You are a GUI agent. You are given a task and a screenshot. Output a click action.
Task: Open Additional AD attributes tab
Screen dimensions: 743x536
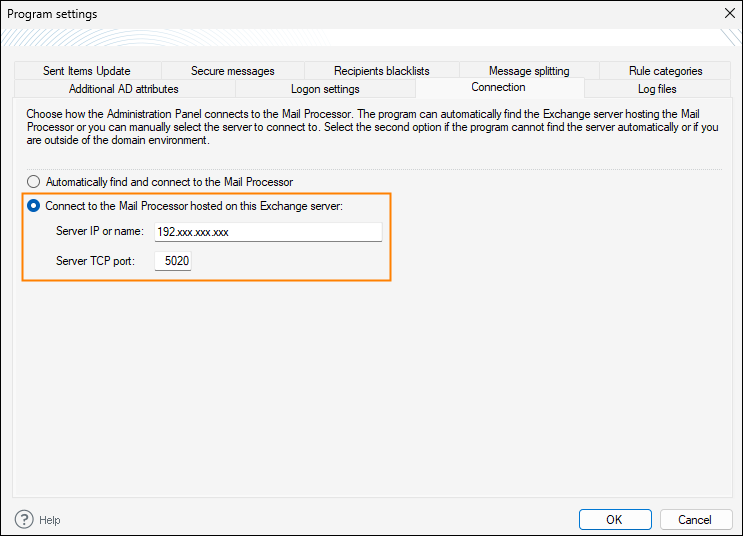coord(124,89)
